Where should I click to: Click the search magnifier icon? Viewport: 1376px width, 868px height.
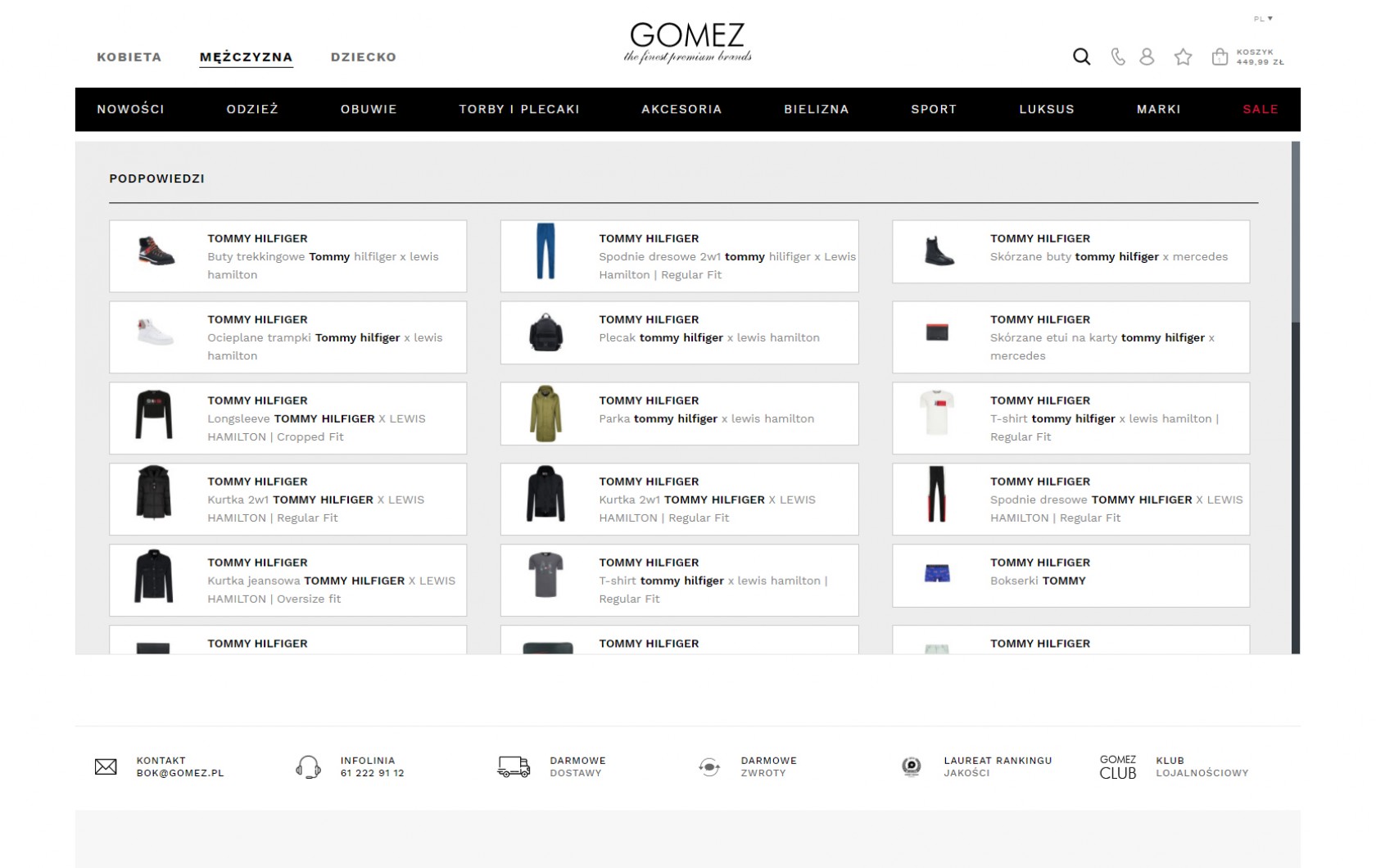[1081, 57]
